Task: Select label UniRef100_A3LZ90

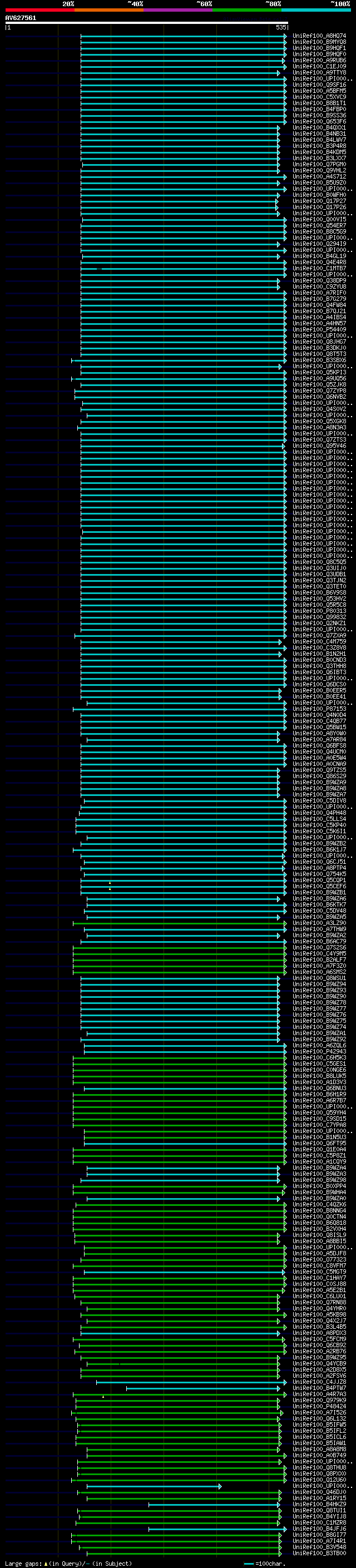Action: pos(319,923)
